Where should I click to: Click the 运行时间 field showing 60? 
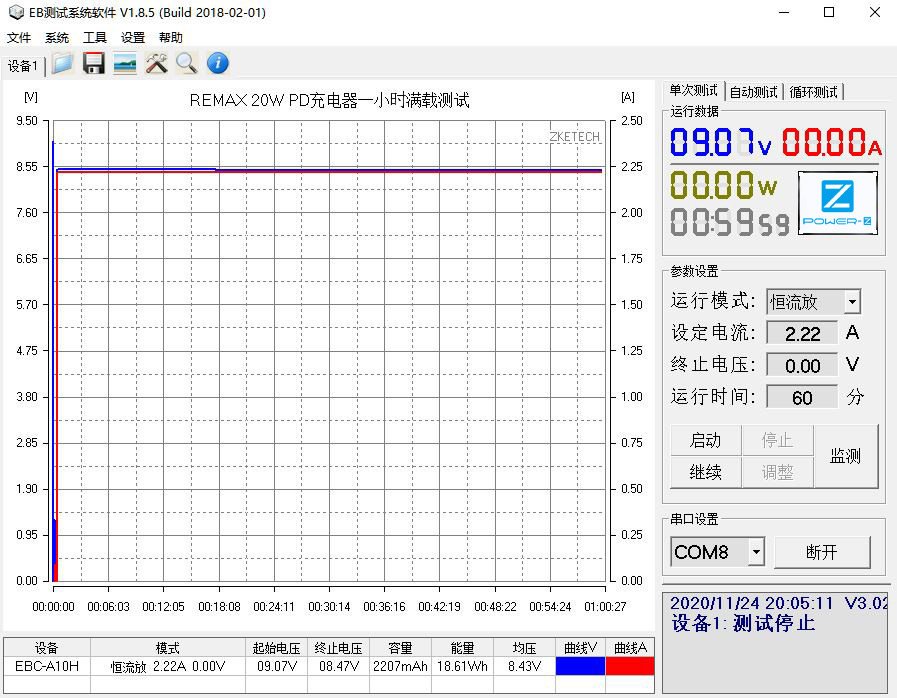pos(802,397)
